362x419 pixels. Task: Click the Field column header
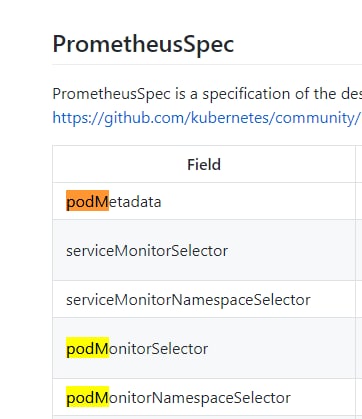[204, 165]
